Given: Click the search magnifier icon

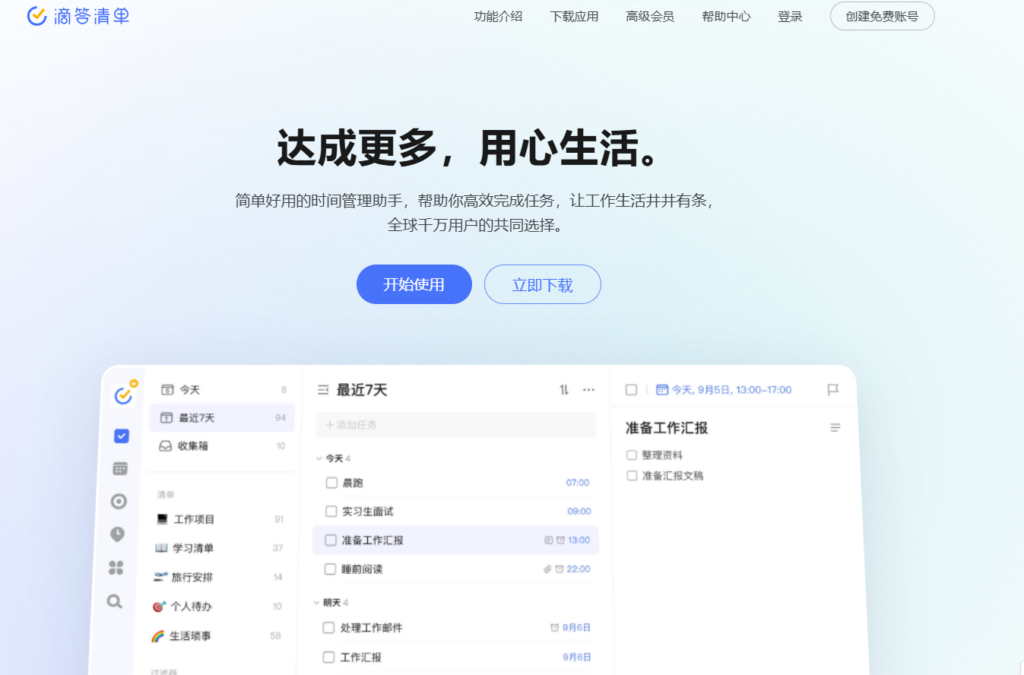Looking at the screenshot, I should 115,601.
